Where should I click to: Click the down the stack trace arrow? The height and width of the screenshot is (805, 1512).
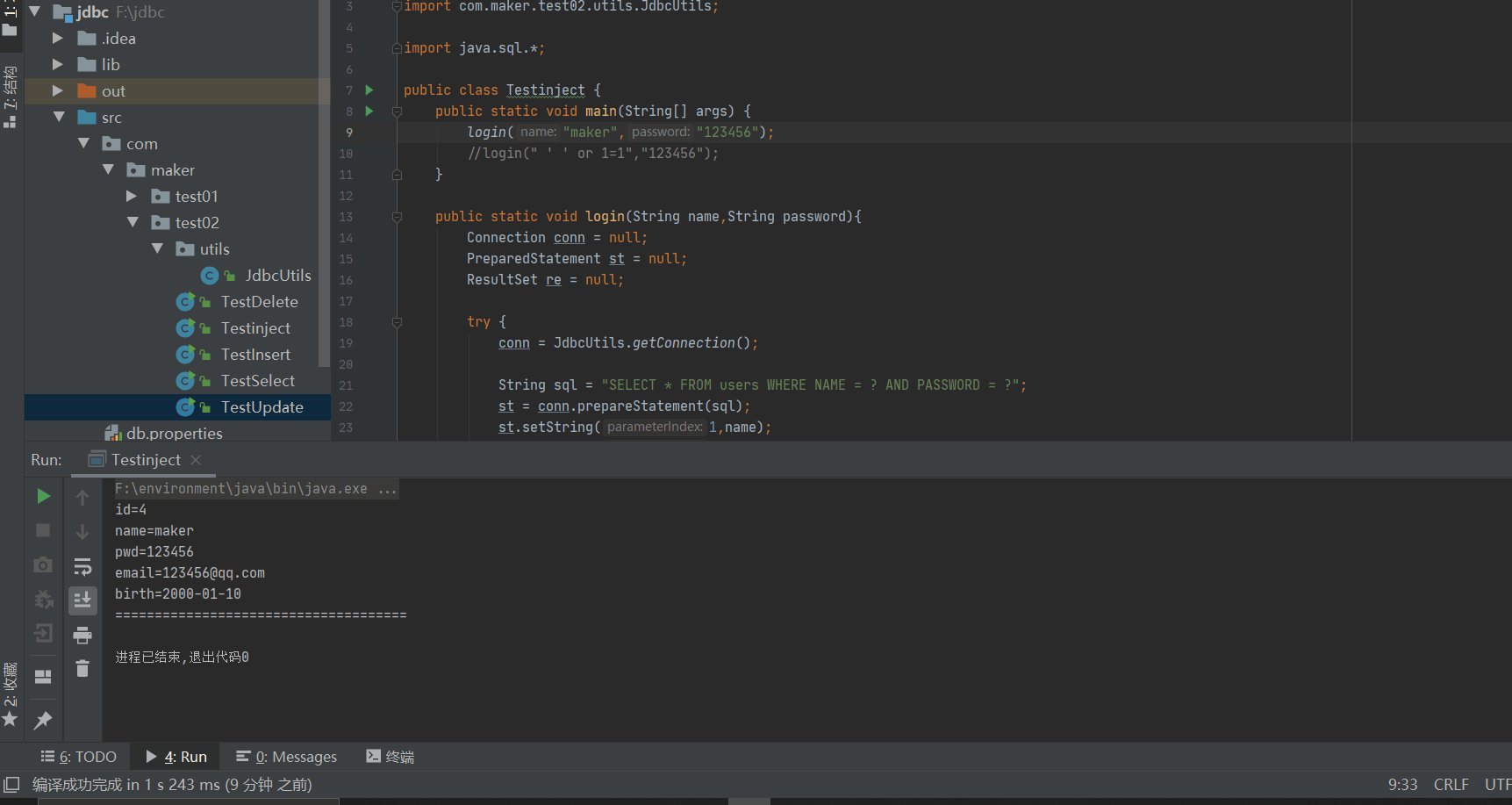click(82, 532)
